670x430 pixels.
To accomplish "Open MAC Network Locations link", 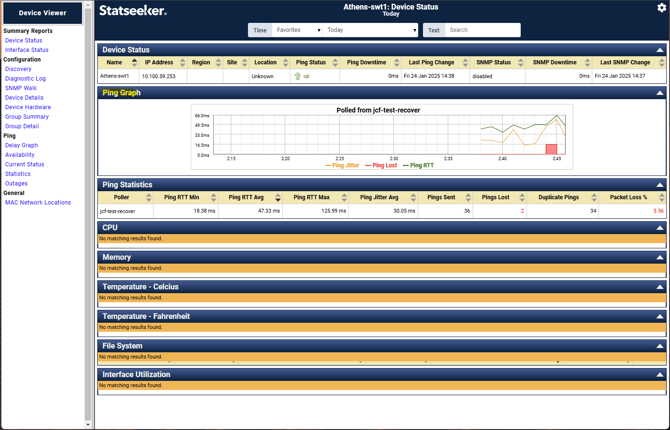I will (x=38, y=202).
